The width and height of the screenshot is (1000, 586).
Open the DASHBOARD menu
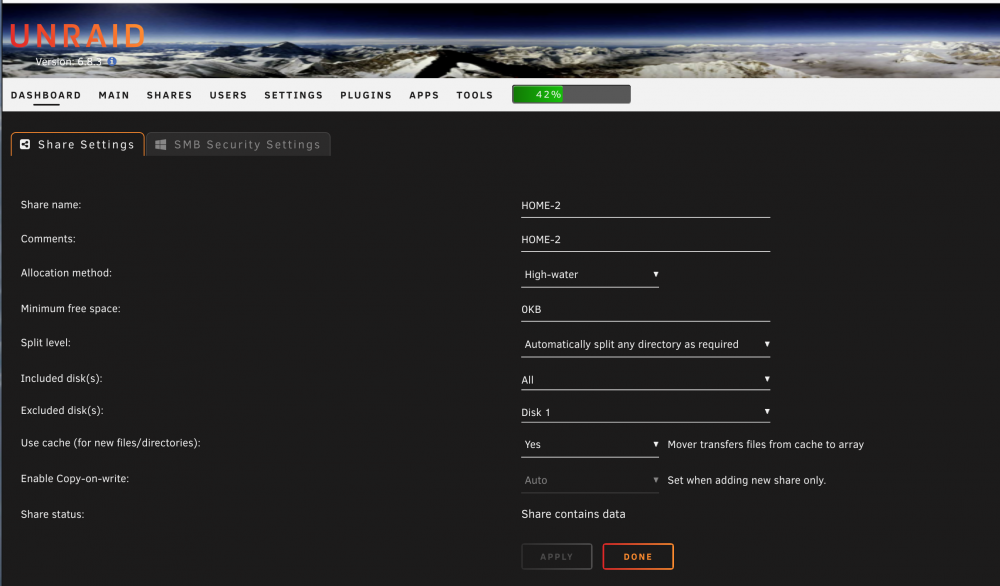[46, 95]
